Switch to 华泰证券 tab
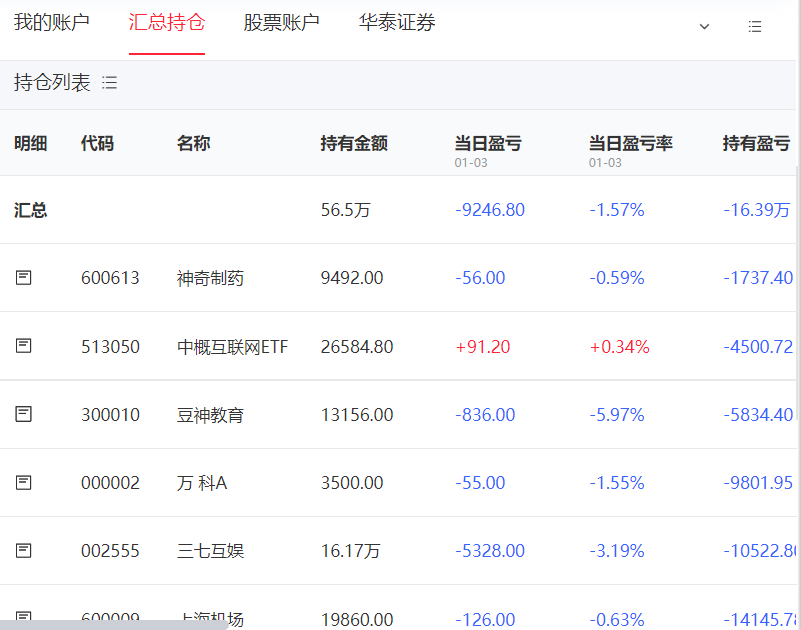 click(397, 23)
